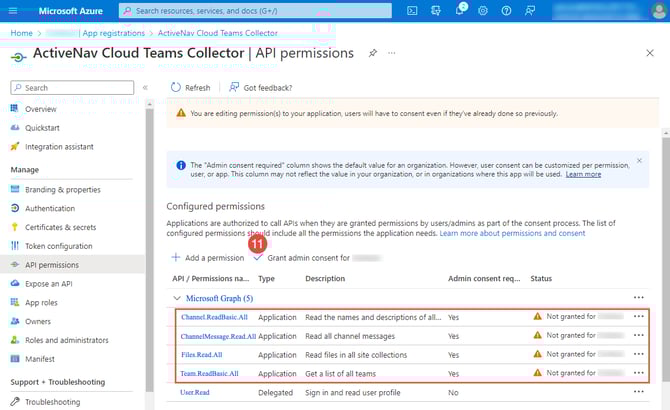Collapse the left menu with double chevron
Screen dimensions: 670x410
coord(145,88)
